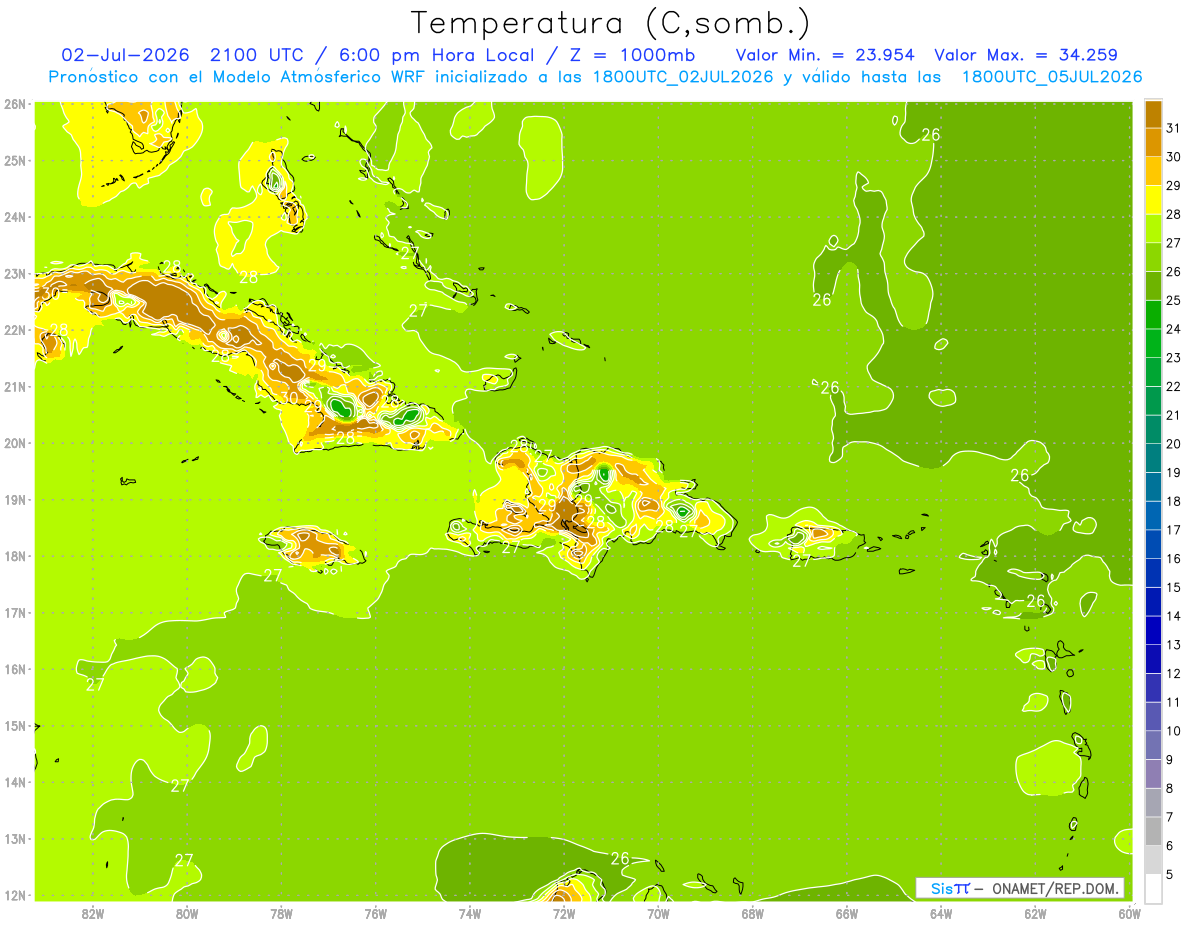Image resolution: width=1200 pixels, height=927 pixels.
Task: Click the 26N latitude axis label
Action: (14, 104)
